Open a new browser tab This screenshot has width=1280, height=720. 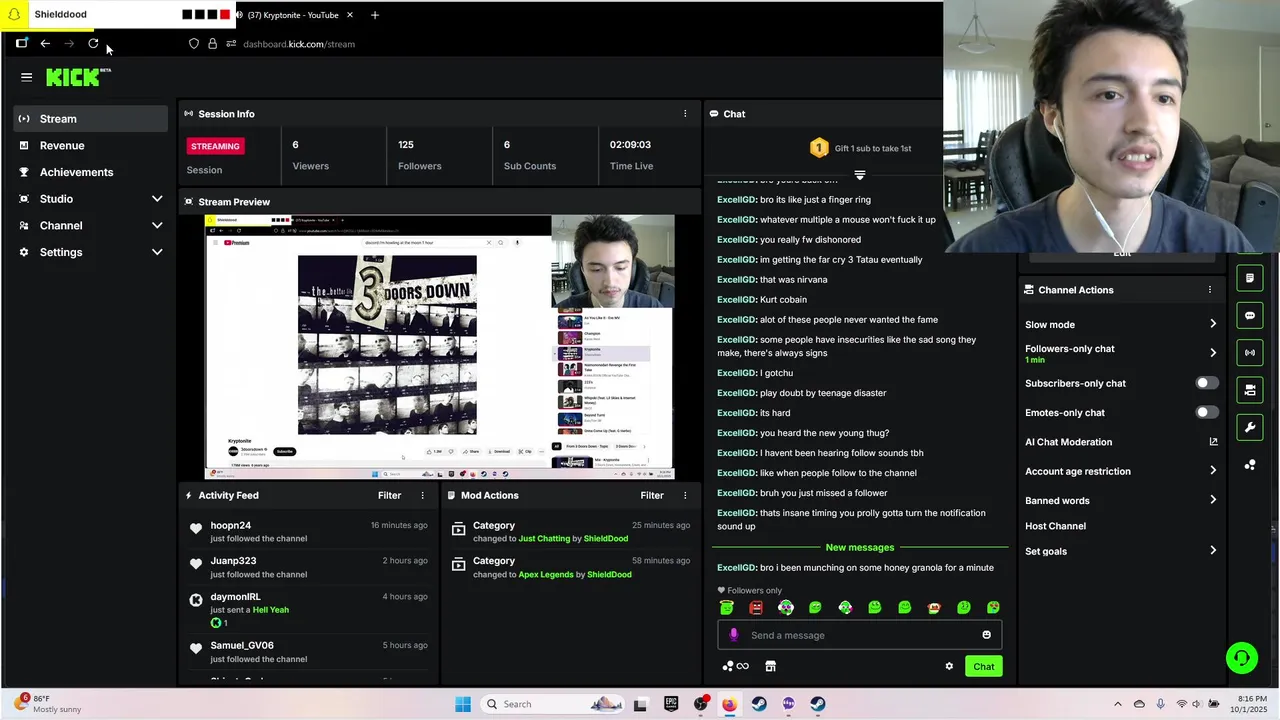click(374, 15)
